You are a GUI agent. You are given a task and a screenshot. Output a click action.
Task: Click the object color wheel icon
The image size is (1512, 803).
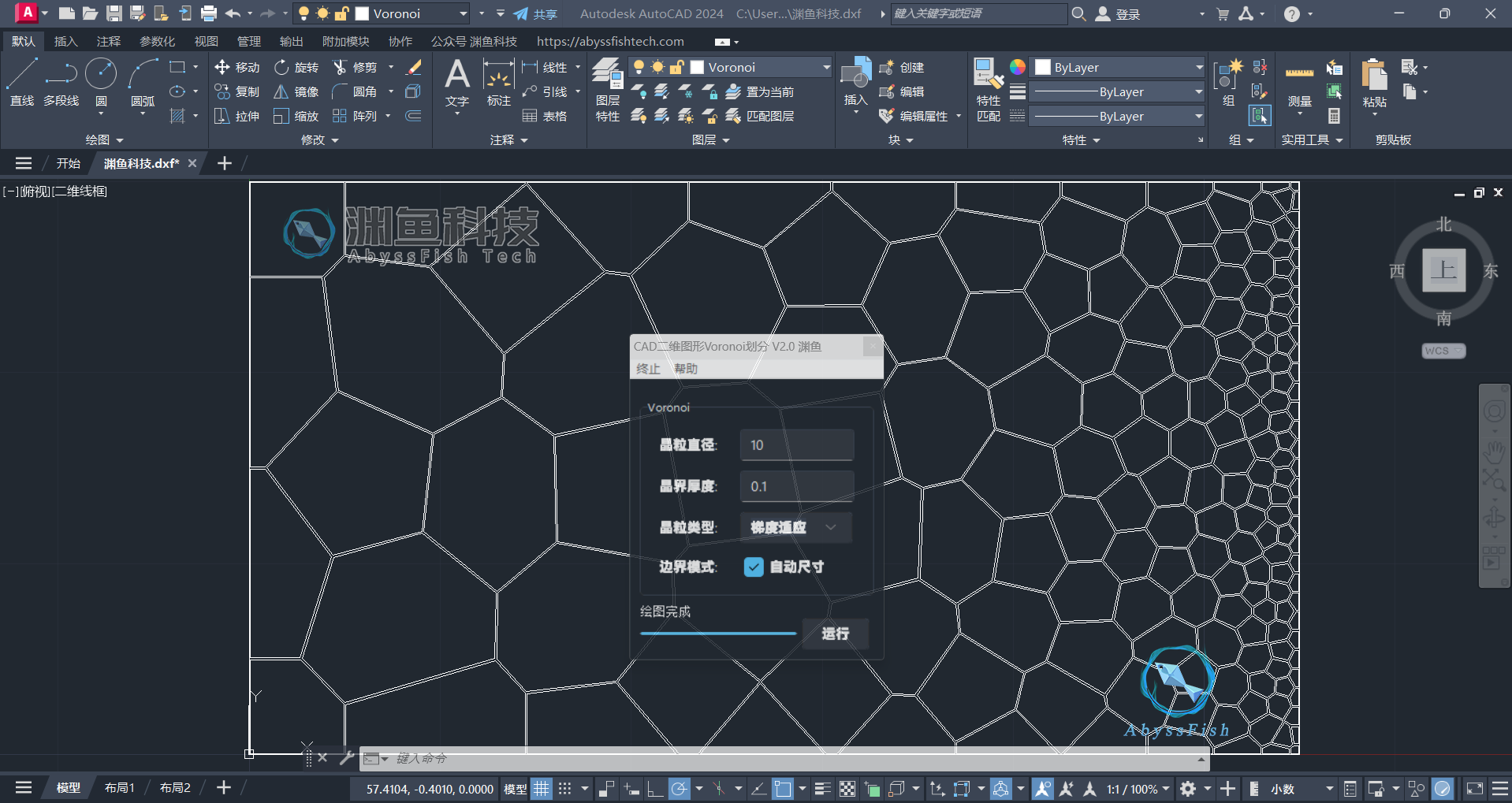1018,67
